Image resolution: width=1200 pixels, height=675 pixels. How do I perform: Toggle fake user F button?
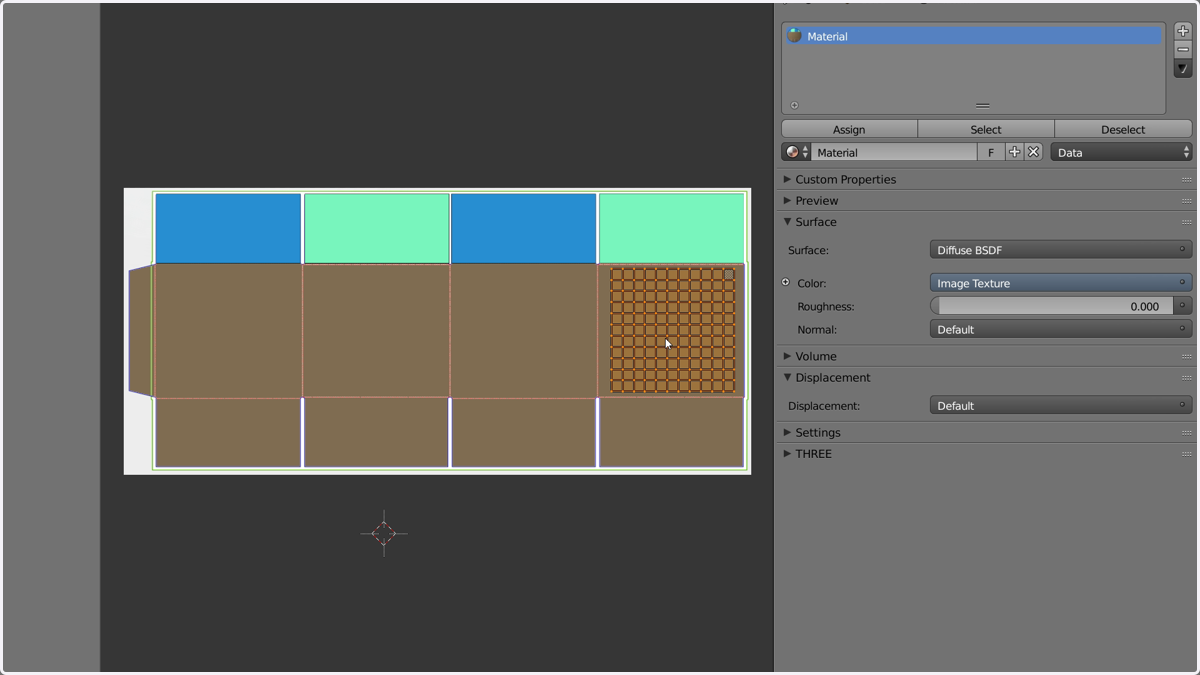point(991,152)
